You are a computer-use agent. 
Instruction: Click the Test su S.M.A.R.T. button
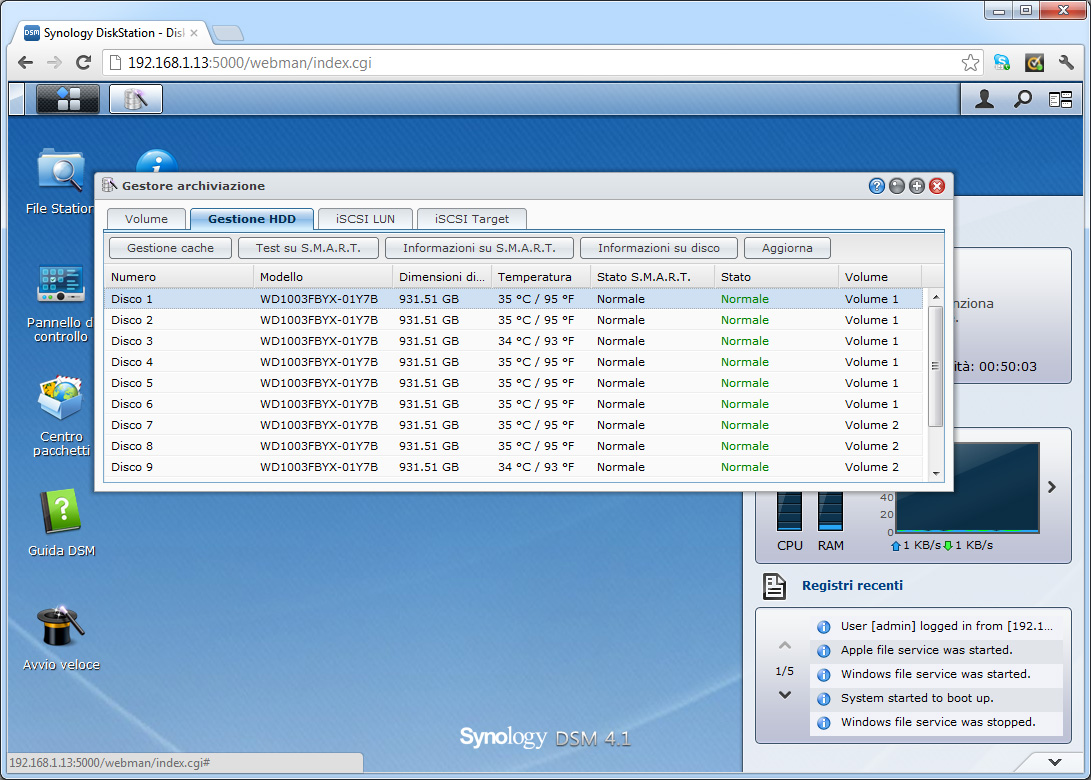click(308, 248)
